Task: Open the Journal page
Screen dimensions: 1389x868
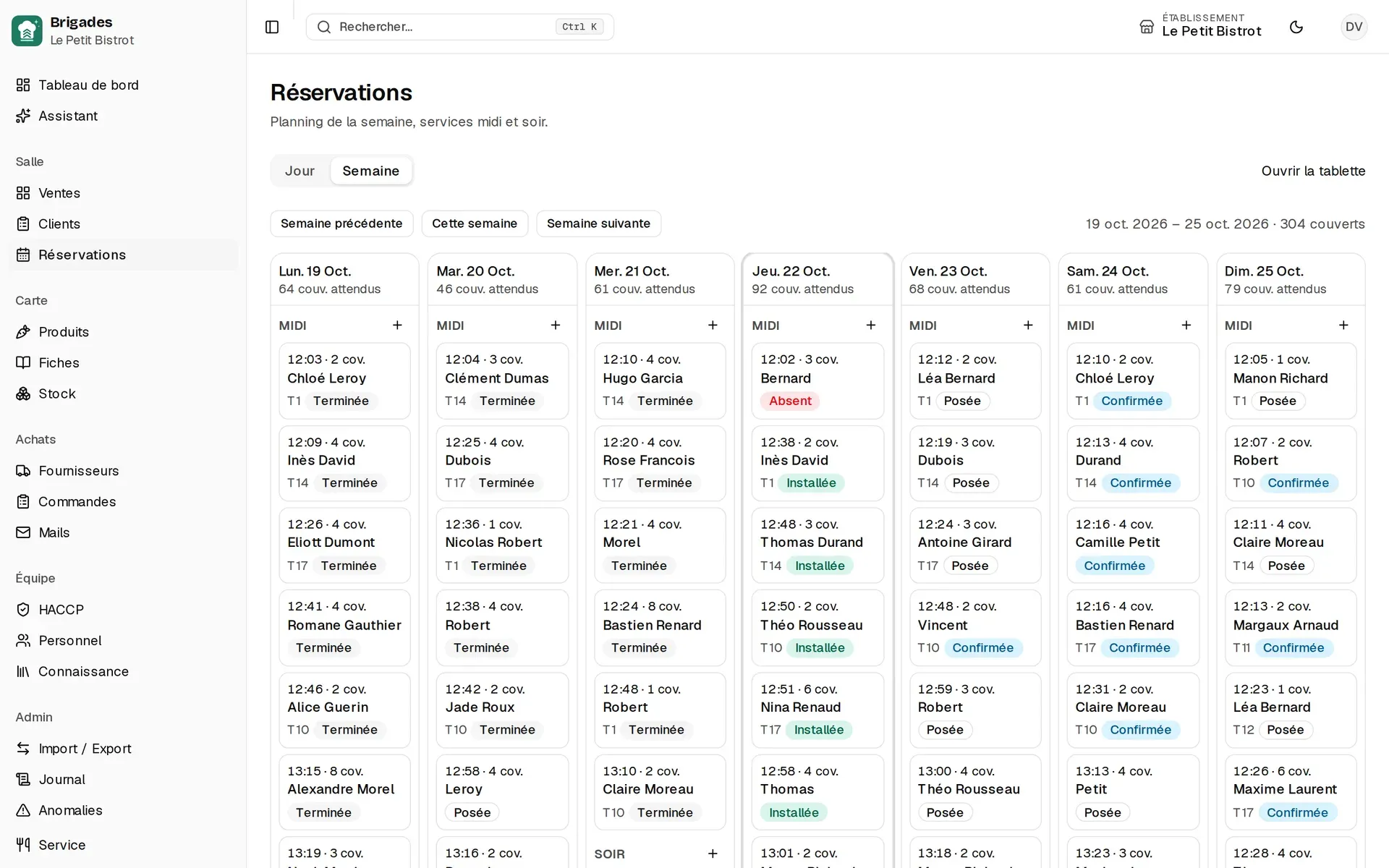Action: (x=123, y=779)
